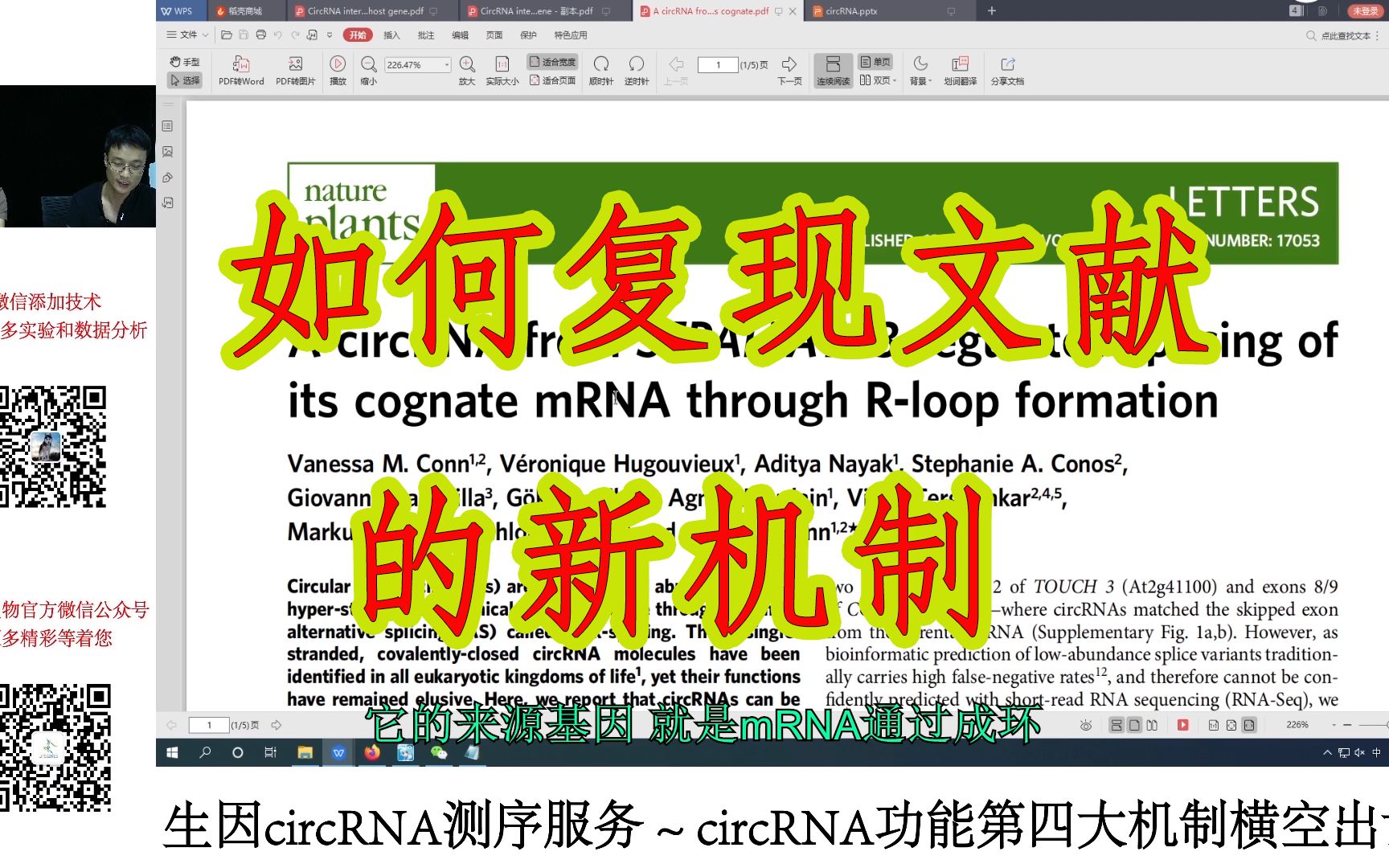Open the 226% zoom dropdown in the status bar

click(x=1334, y=725)
